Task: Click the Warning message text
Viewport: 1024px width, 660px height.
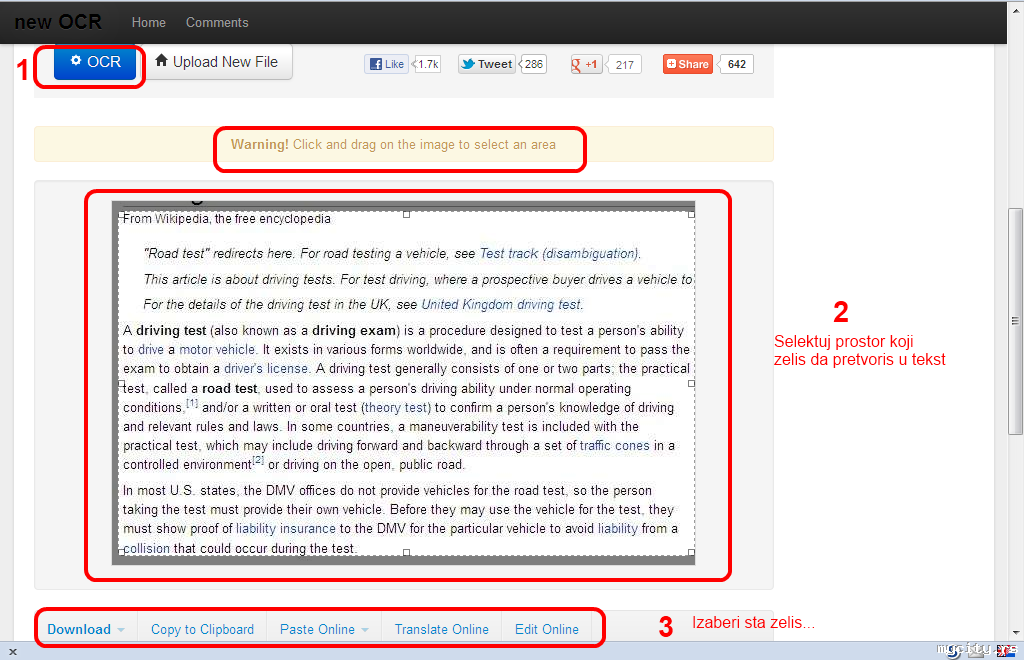Action: tap(393, 144)
